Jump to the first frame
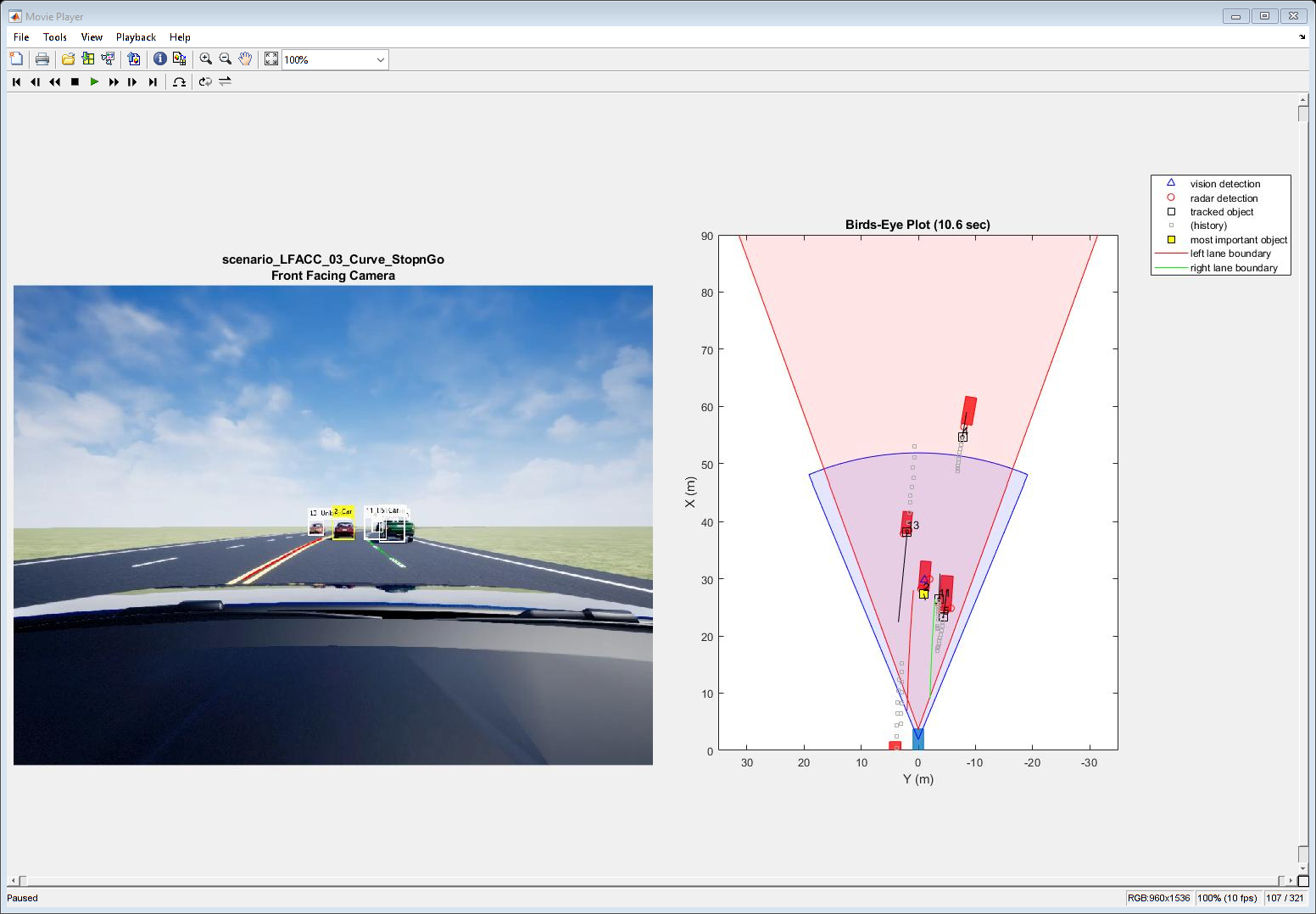 click(16, 82)
